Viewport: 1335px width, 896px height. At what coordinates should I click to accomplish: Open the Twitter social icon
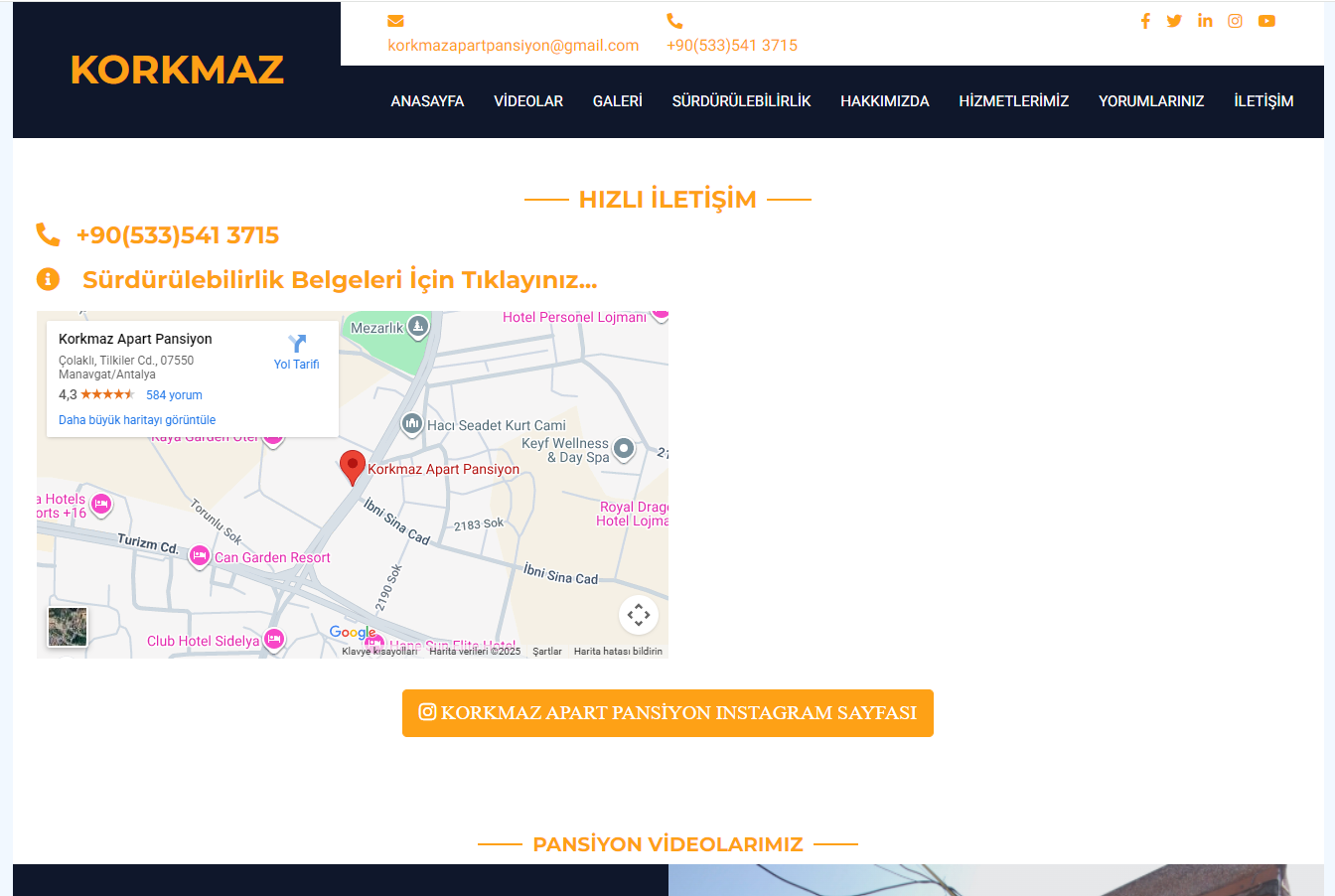tap(1175, 20)
